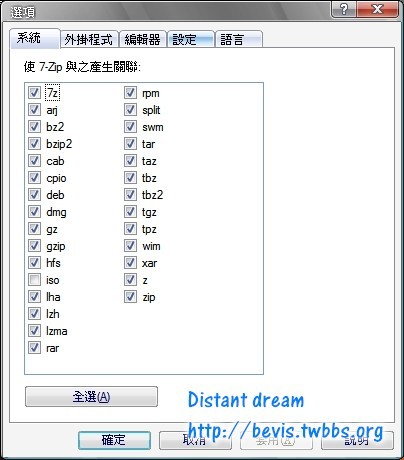
Task: Toggle the xar checkbox
Action: point(130,263)
